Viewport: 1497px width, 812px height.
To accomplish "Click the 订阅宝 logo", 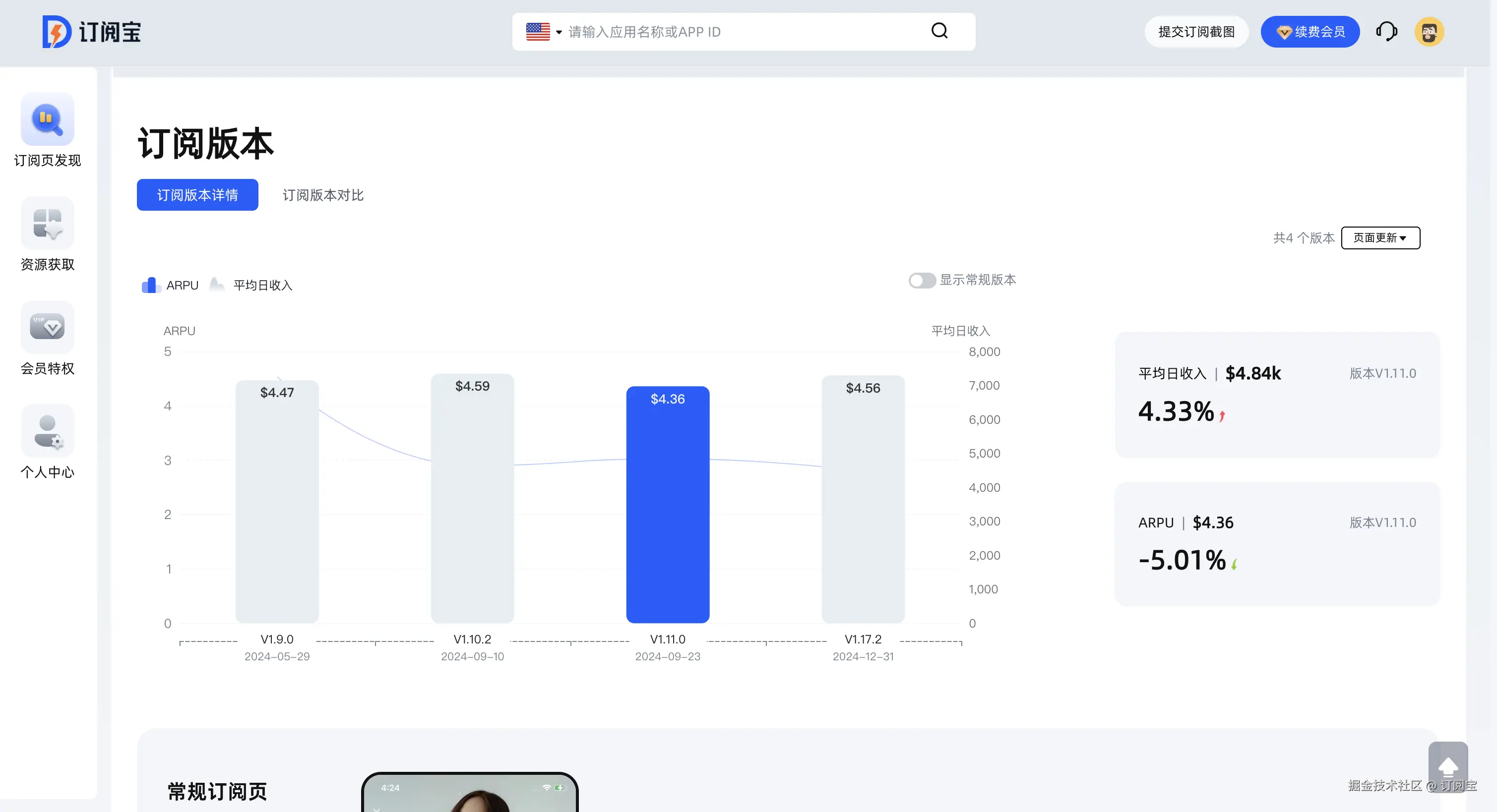I will (92, 31).
